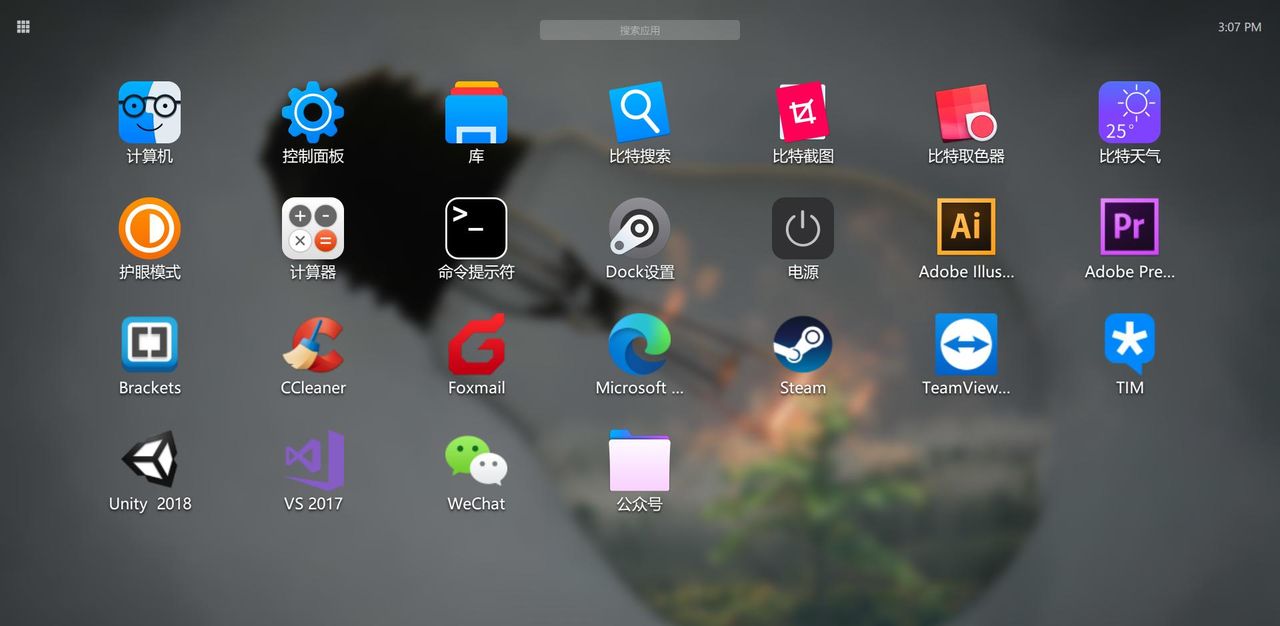This screenshot has height=626, width=1280.
Task: Click the 3:07 PM clock
Action: click(x=1239, y=27)
